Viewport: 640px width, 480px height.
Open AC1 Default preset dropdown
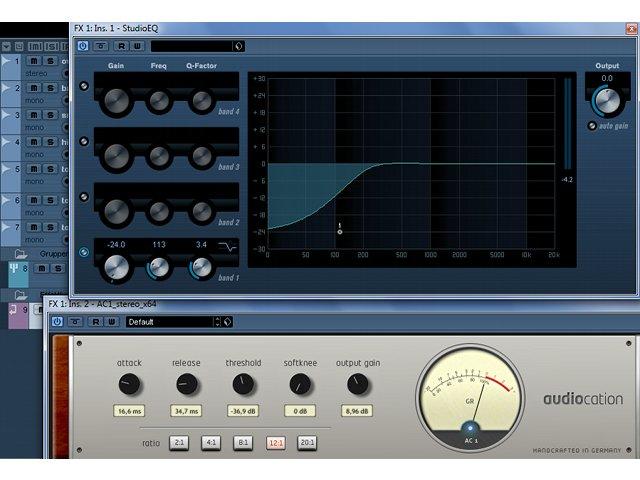pyautogui.click(x=170, y=322)
